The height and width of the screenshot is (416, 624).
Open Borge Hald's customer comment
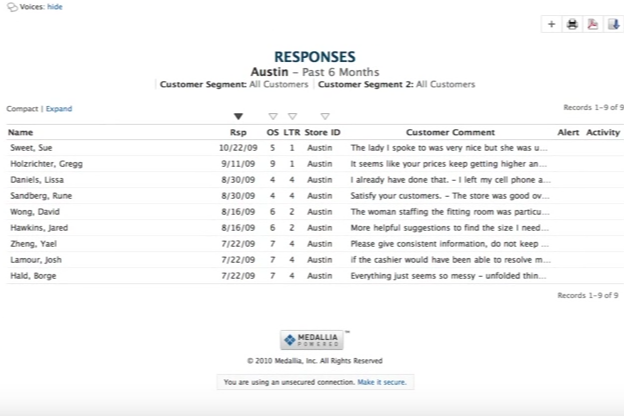click(449, 275)
